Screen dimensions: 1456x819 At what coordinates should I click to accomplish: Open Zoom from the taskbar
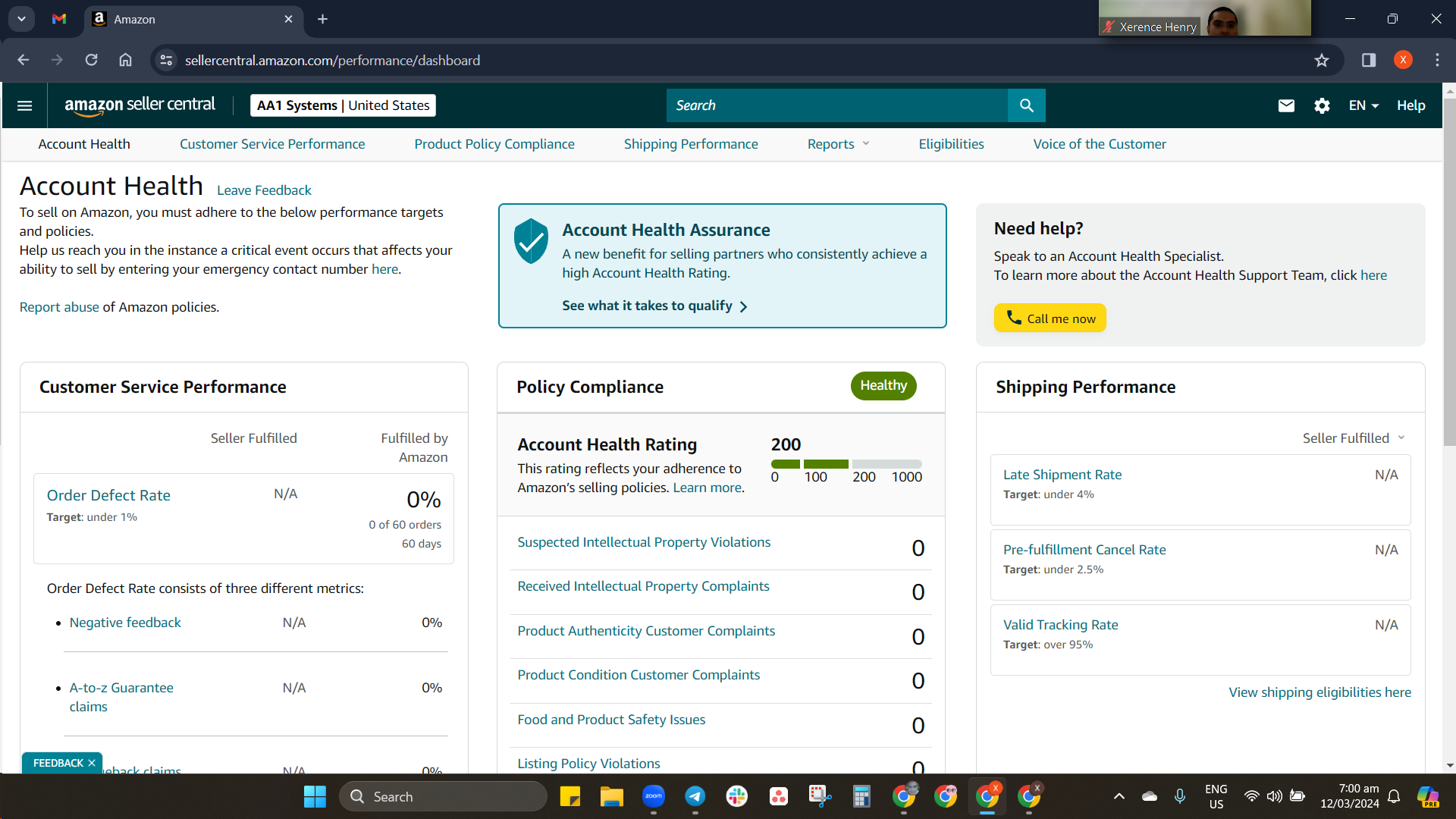pyautogui.click(x=653, y=796)
